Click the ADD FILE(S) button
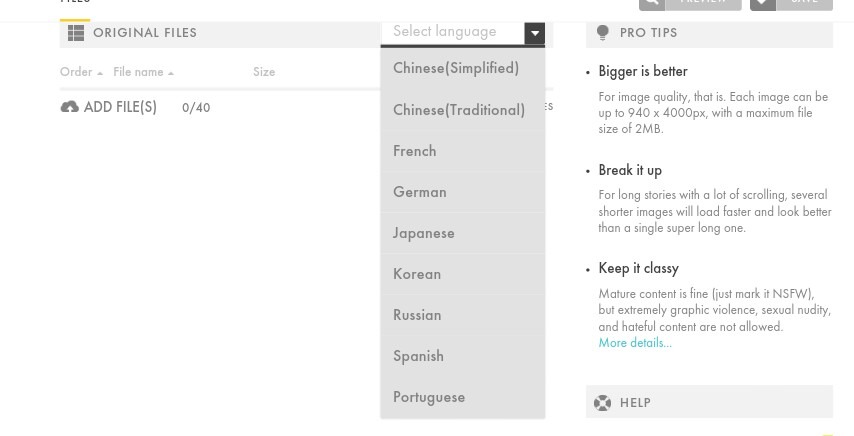This screenshot has height=436, width=854. point(120,107)
